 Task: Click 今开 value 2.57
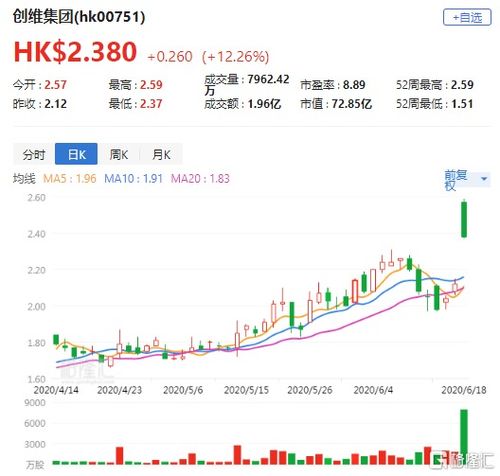click(56, 85)
